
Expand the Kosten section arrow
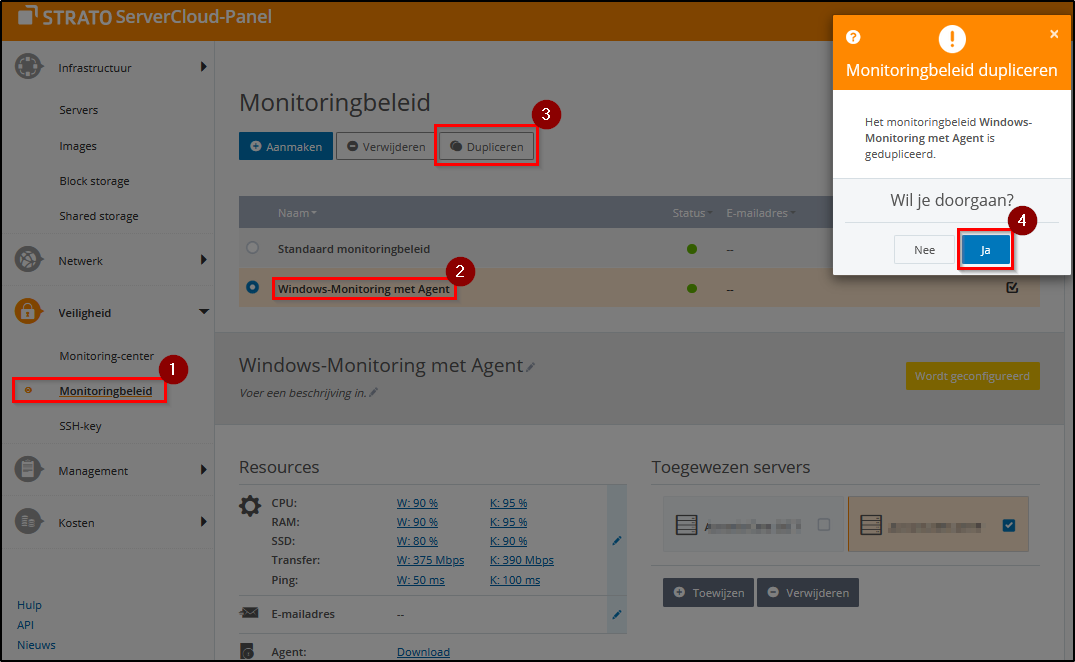(x=204, y=522)
